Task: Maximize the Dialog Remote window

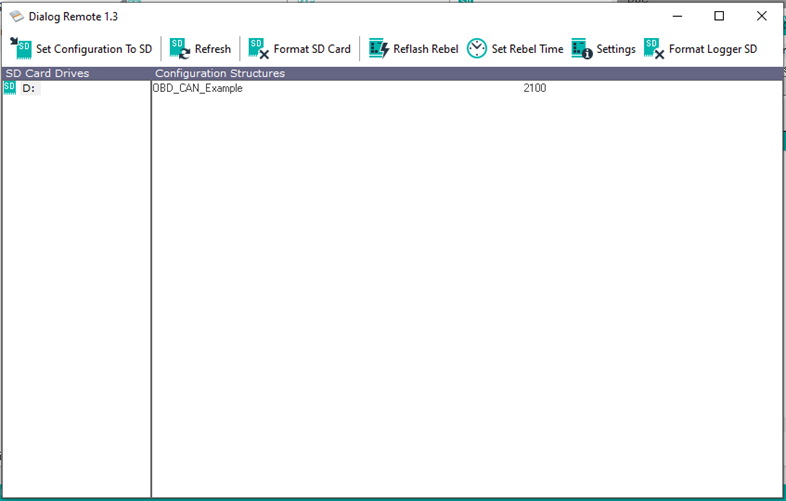Action: point(719,16)
